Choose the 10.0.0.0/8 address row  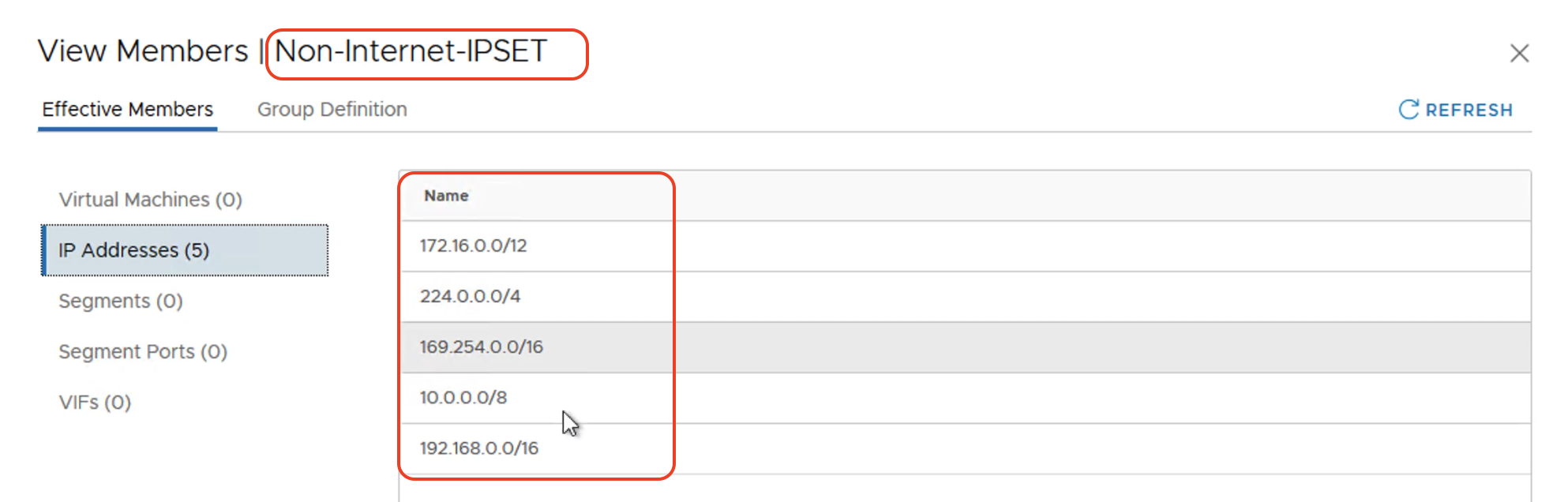pyautogui.click(x=966, y=397)
